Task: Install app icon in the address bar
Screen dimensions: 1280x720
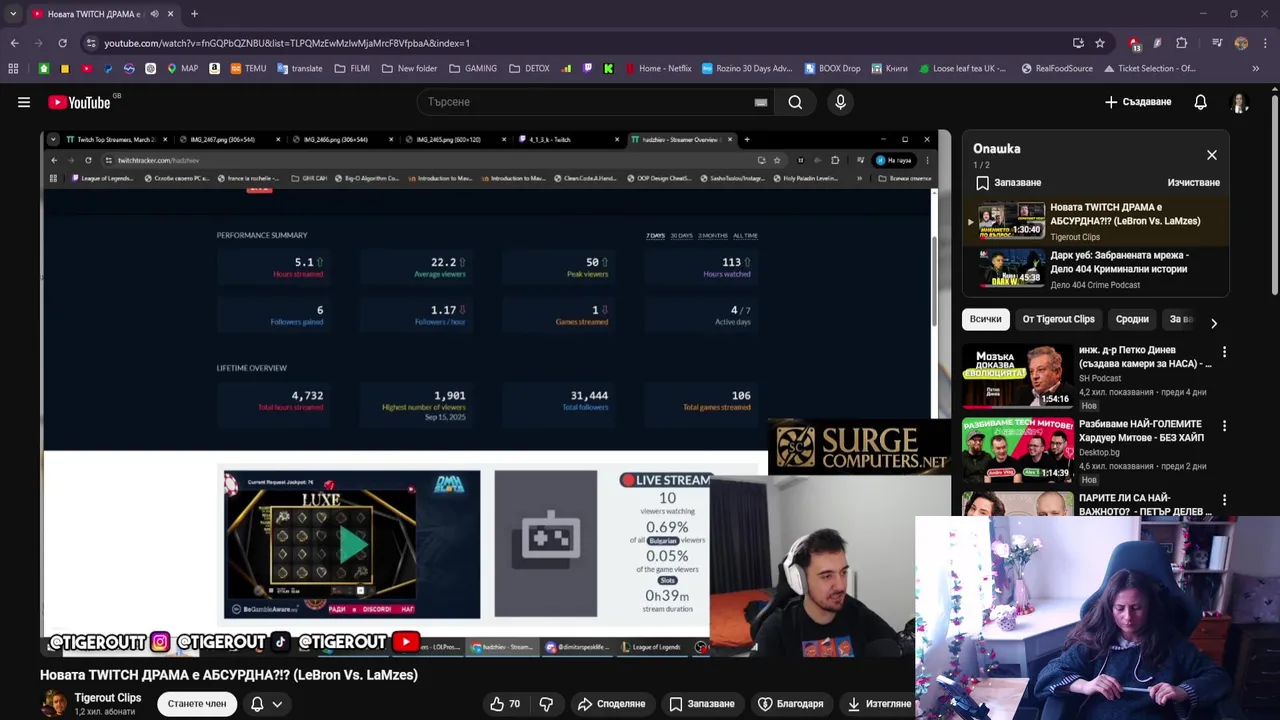Action: tap(1078, 43)
